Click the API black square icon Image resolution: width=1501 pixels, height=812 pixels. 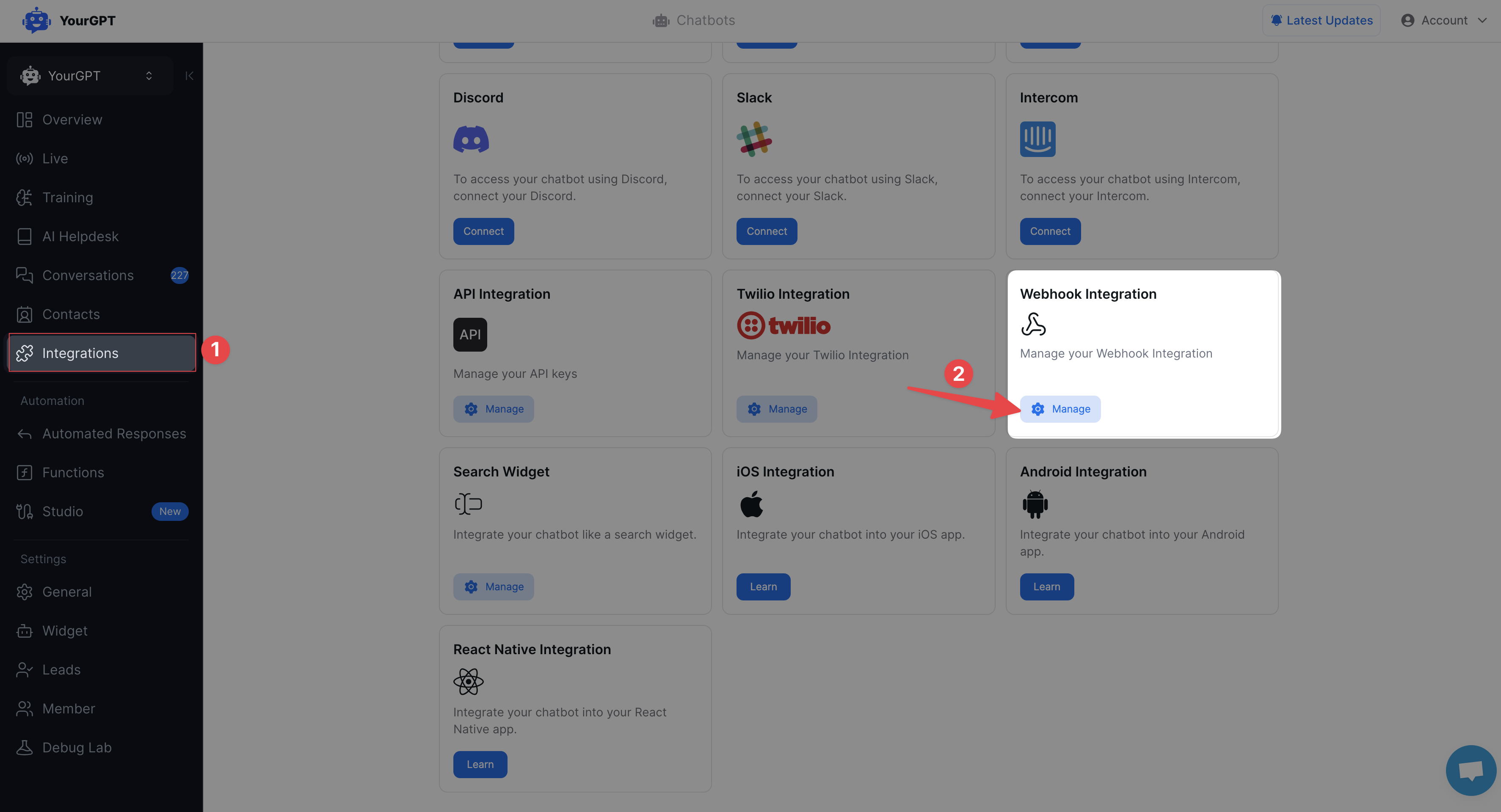(x=470, y=334)
